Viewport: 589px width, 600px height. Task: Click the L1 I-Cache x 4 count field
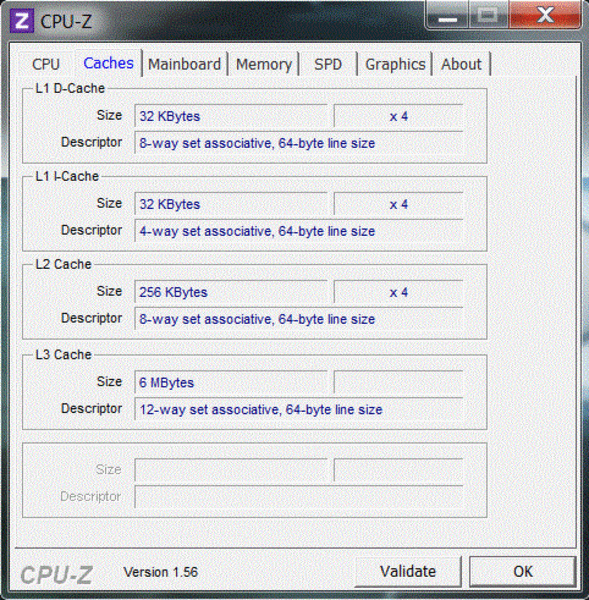click(398, 204)
